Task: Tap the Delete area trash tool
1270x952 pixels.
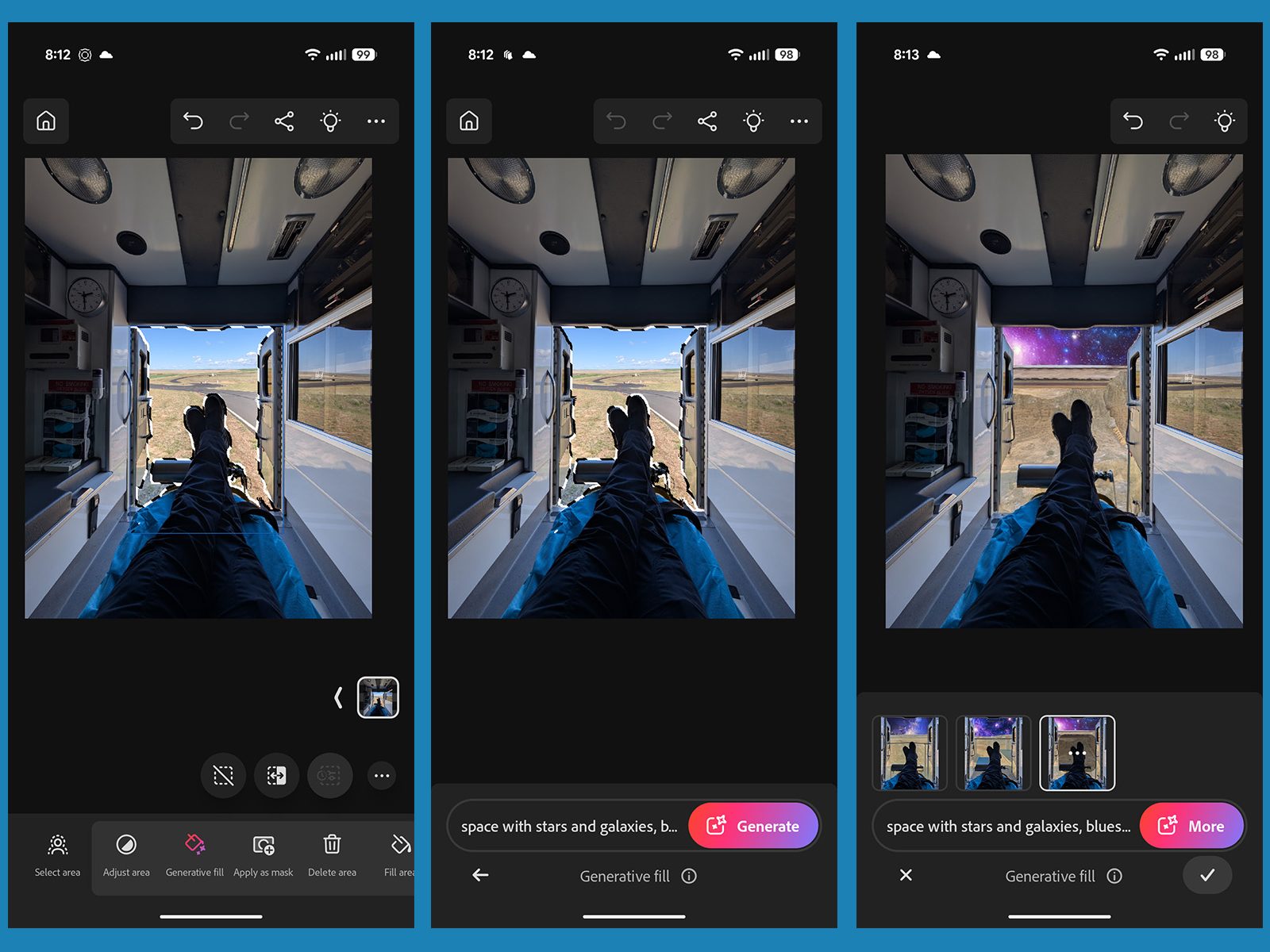Action: [x=332, y=855]
